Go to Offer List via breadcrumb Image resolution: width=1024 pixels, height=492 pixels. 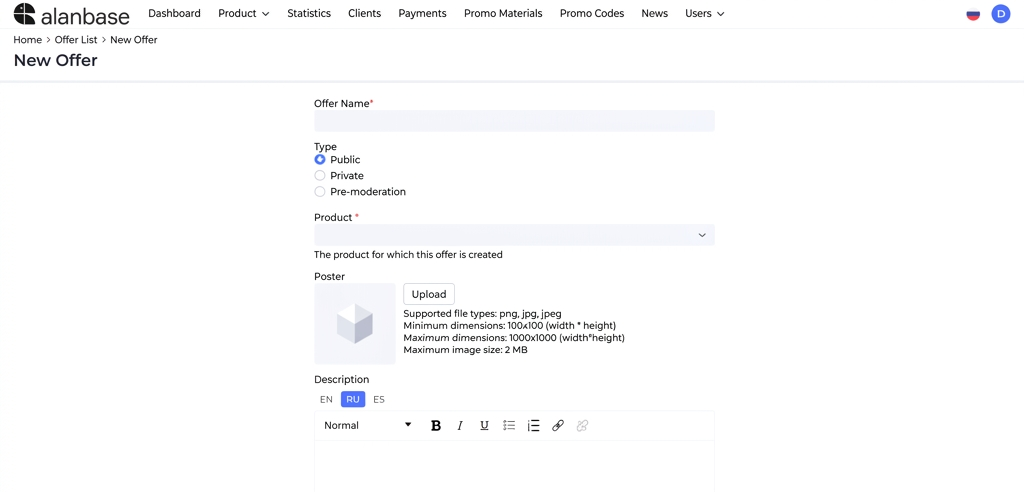[x=76, y=40]
